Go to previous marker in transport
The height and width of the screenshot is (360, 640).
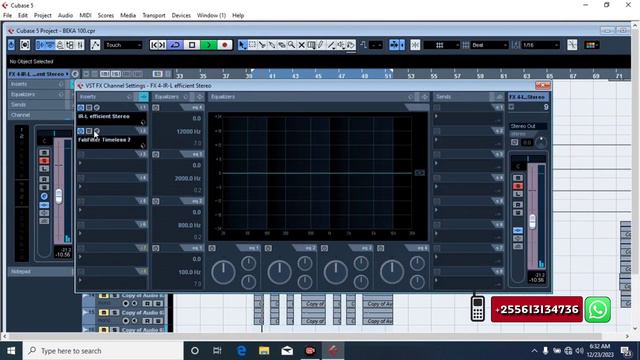(154, 45)
